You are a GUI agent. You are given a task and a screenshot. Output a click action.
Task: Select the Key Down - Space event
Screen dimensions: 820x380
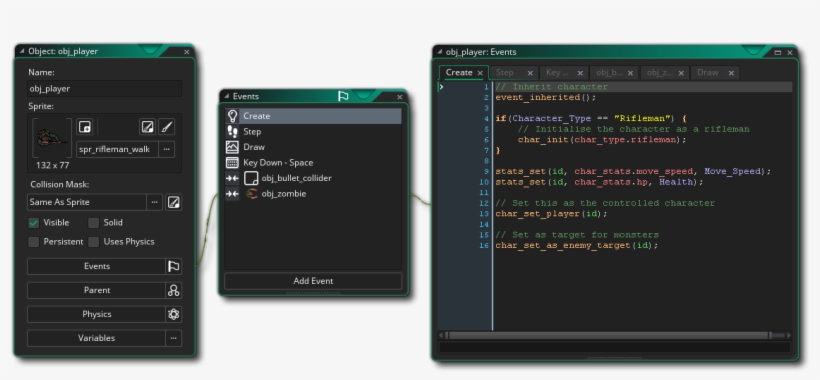tap(313, 163)
